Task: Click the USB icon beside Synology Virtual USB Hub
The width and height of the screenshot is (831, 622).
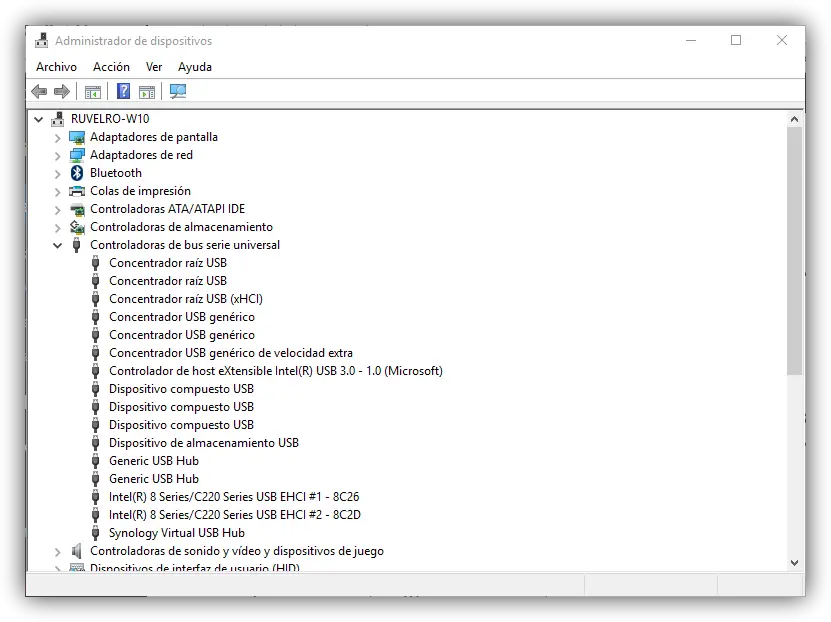Action: (95, 533)
